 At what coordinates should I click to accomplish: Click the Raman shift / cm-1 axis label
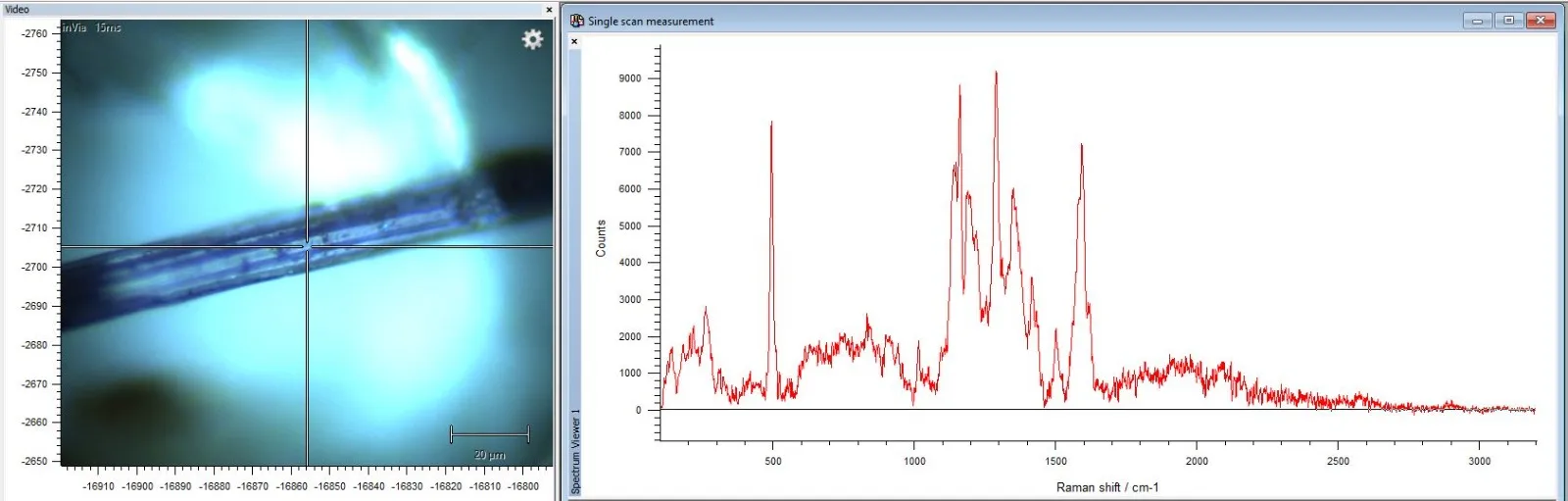pyautogui.click(x=1107, y=487)
